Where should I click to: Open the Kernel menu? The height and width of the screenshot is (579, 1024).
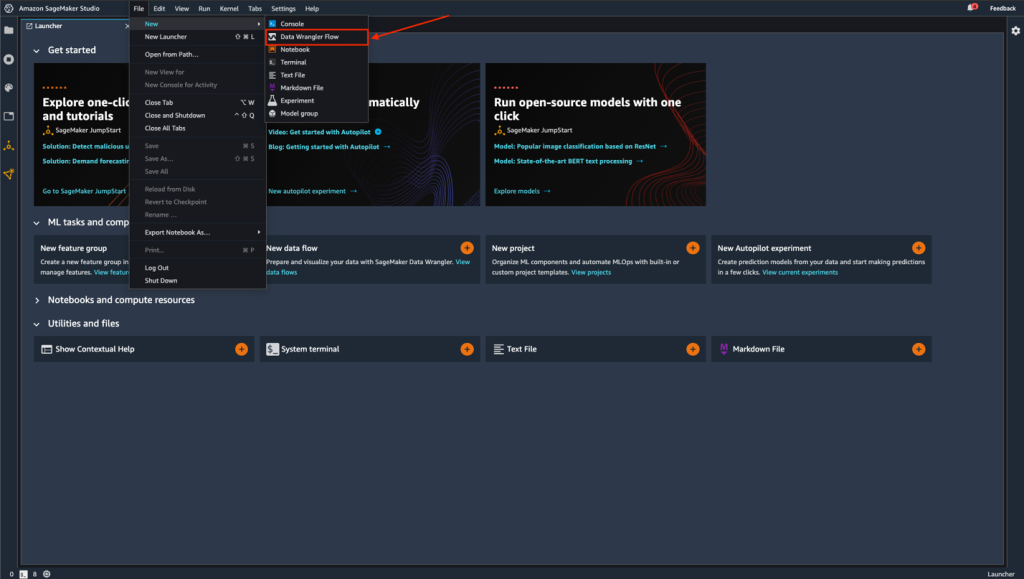(x=229, y=8)
